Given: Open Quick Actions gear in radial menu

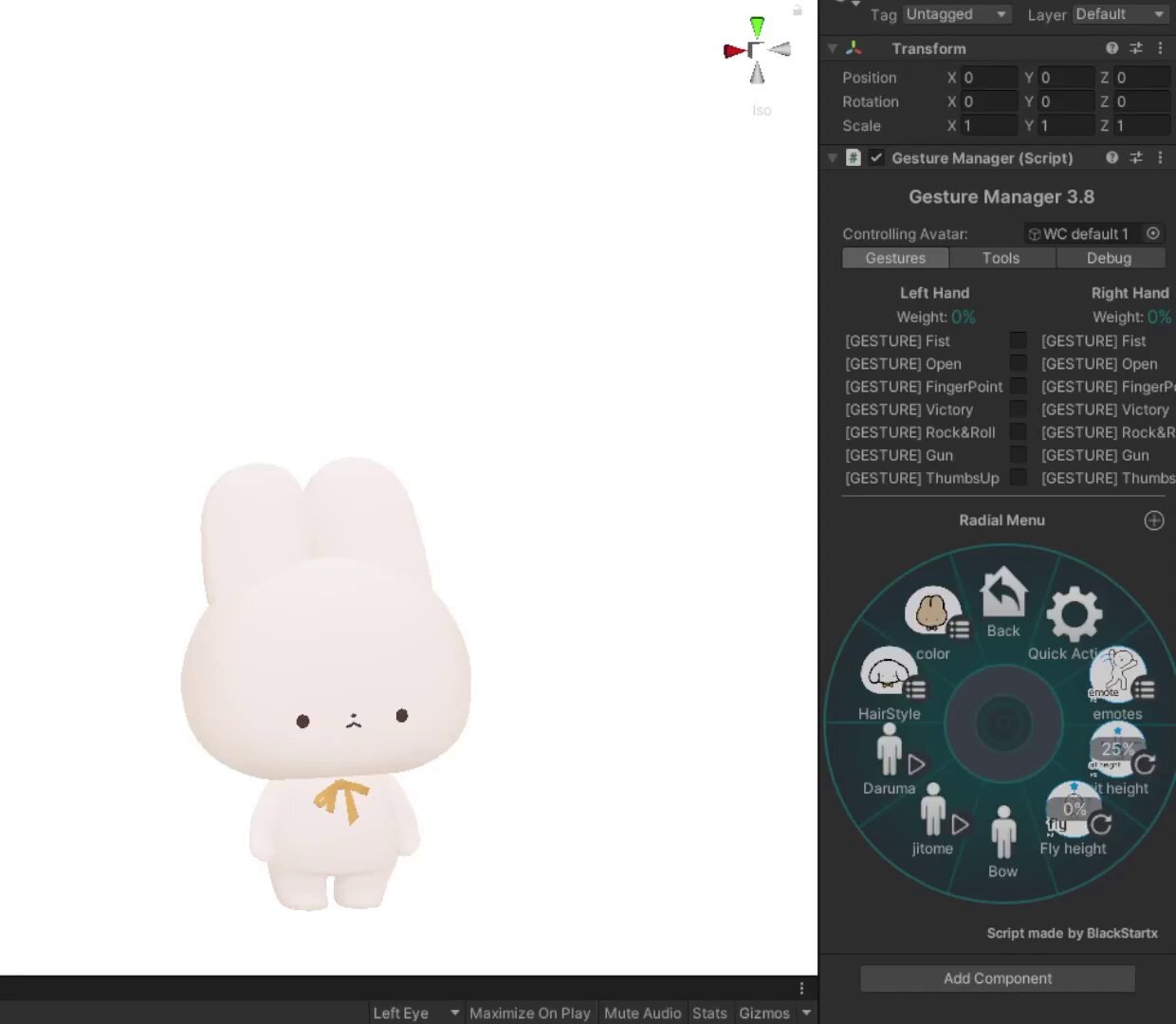Looking at the screenshot, I should tap(1073, 622).
